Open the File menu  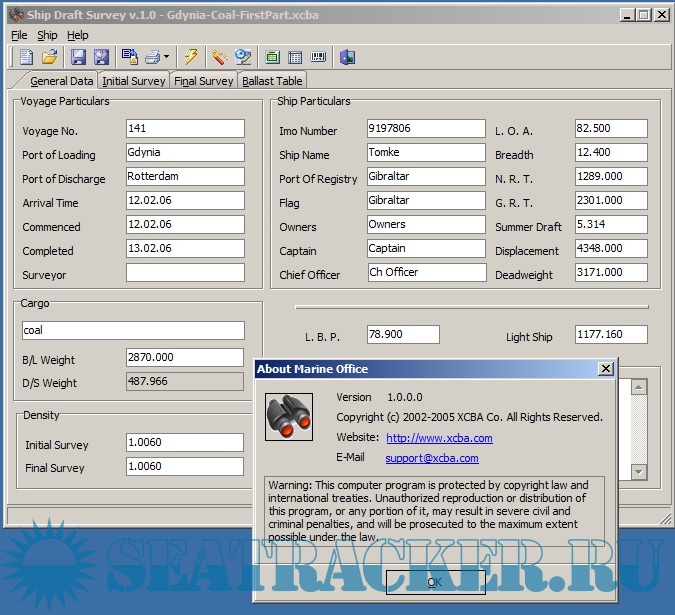point(19,35)
